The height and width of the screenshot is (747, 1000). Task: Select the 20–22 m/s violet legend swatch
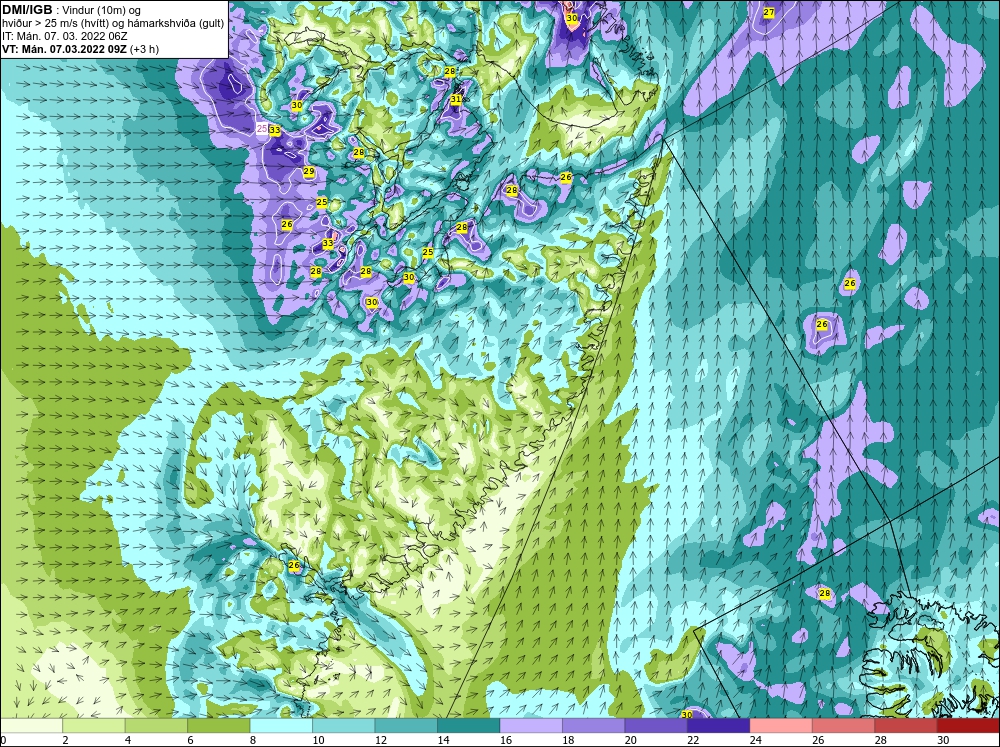pyautogui.click(x=656, y=726)
